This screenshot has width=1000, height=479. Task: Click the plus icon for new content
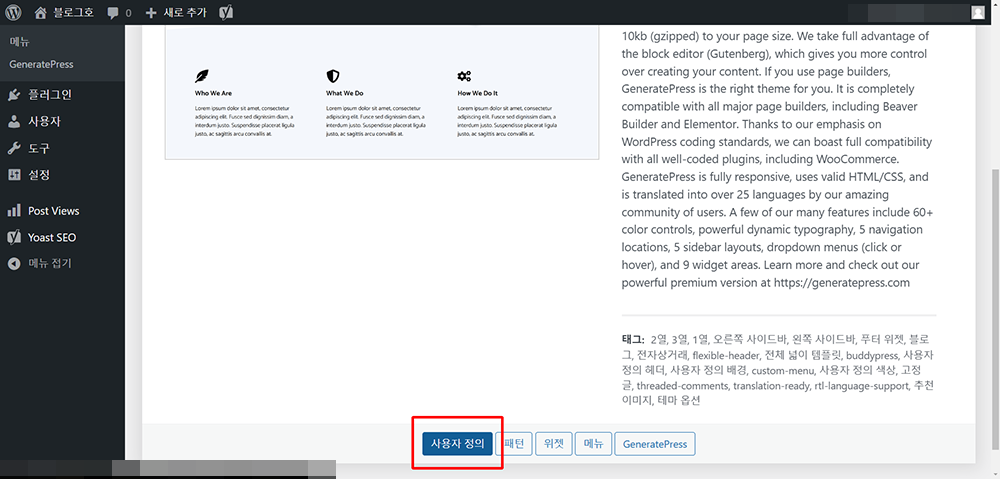pos(151,12)
